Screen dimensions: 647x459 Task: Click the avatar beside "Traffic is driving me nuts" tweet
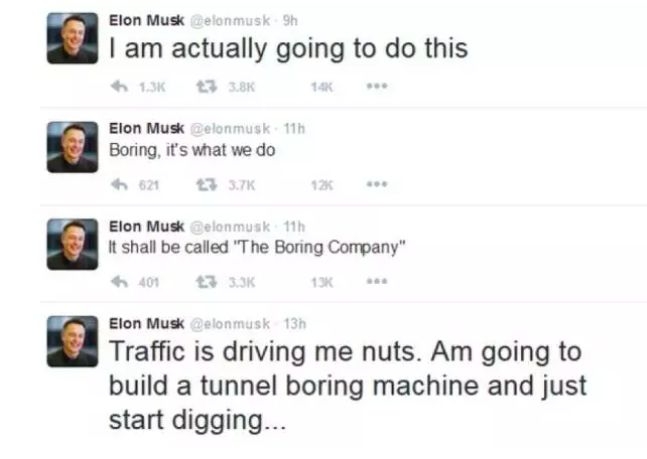click(x=72, y=341)
